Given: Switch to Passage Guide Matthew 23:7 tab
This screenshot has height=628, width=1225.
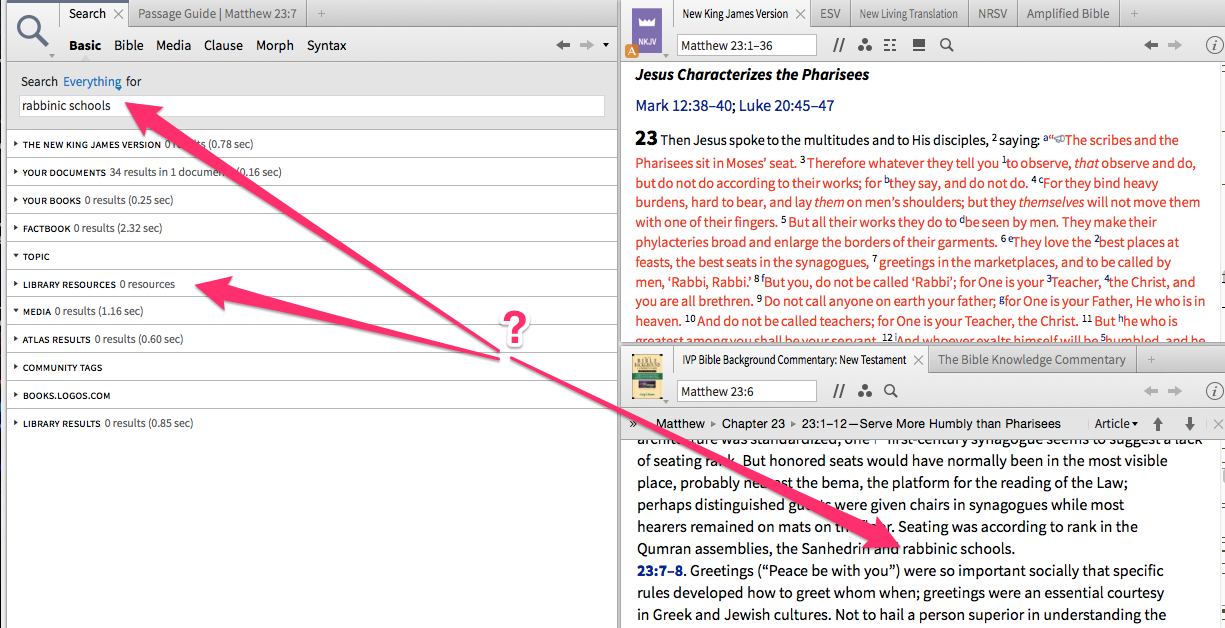Looking at the screenshot, I should point(217,14).
